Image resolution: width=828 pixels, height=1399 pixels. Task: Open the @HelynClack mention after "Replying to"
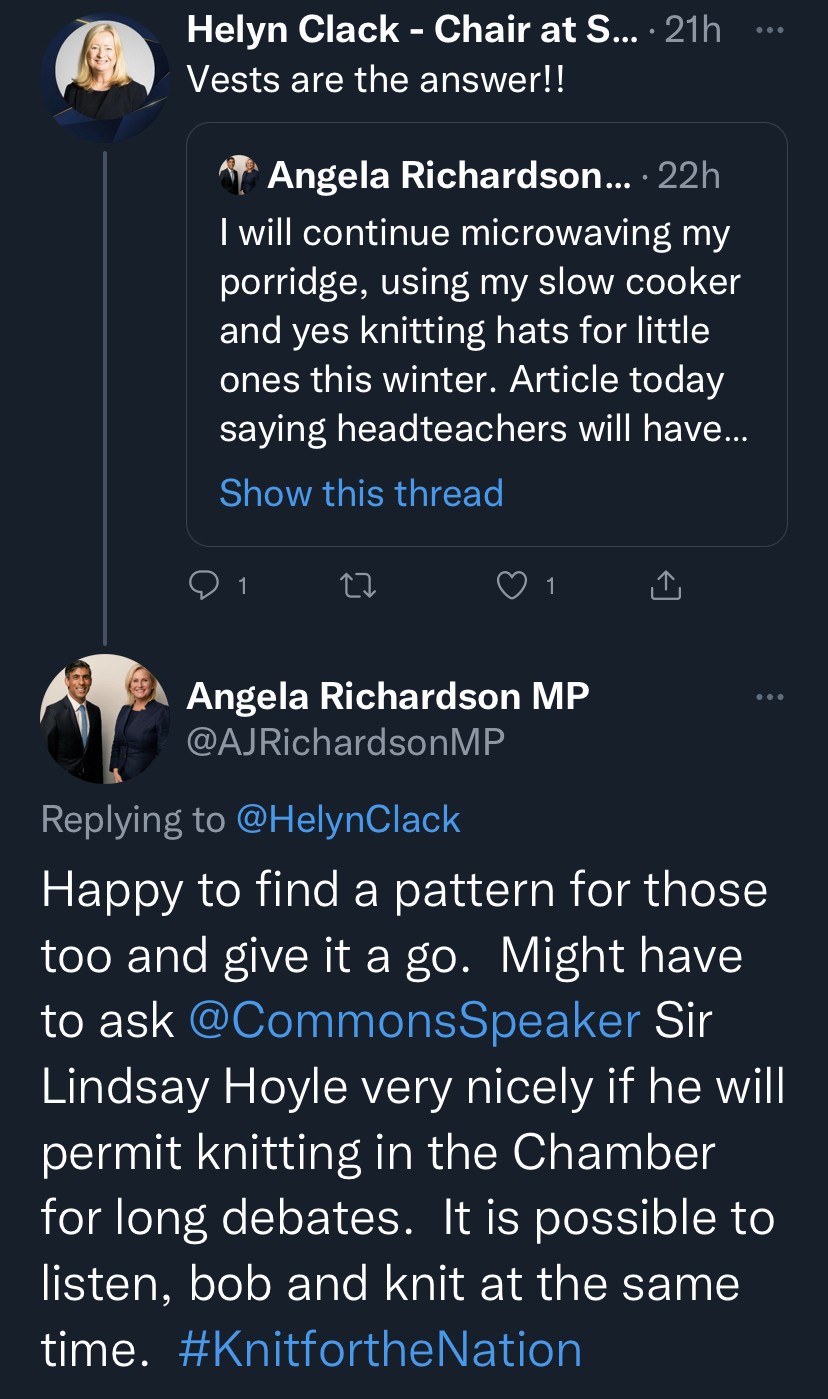pyautogui.click(x=348, y=820)
